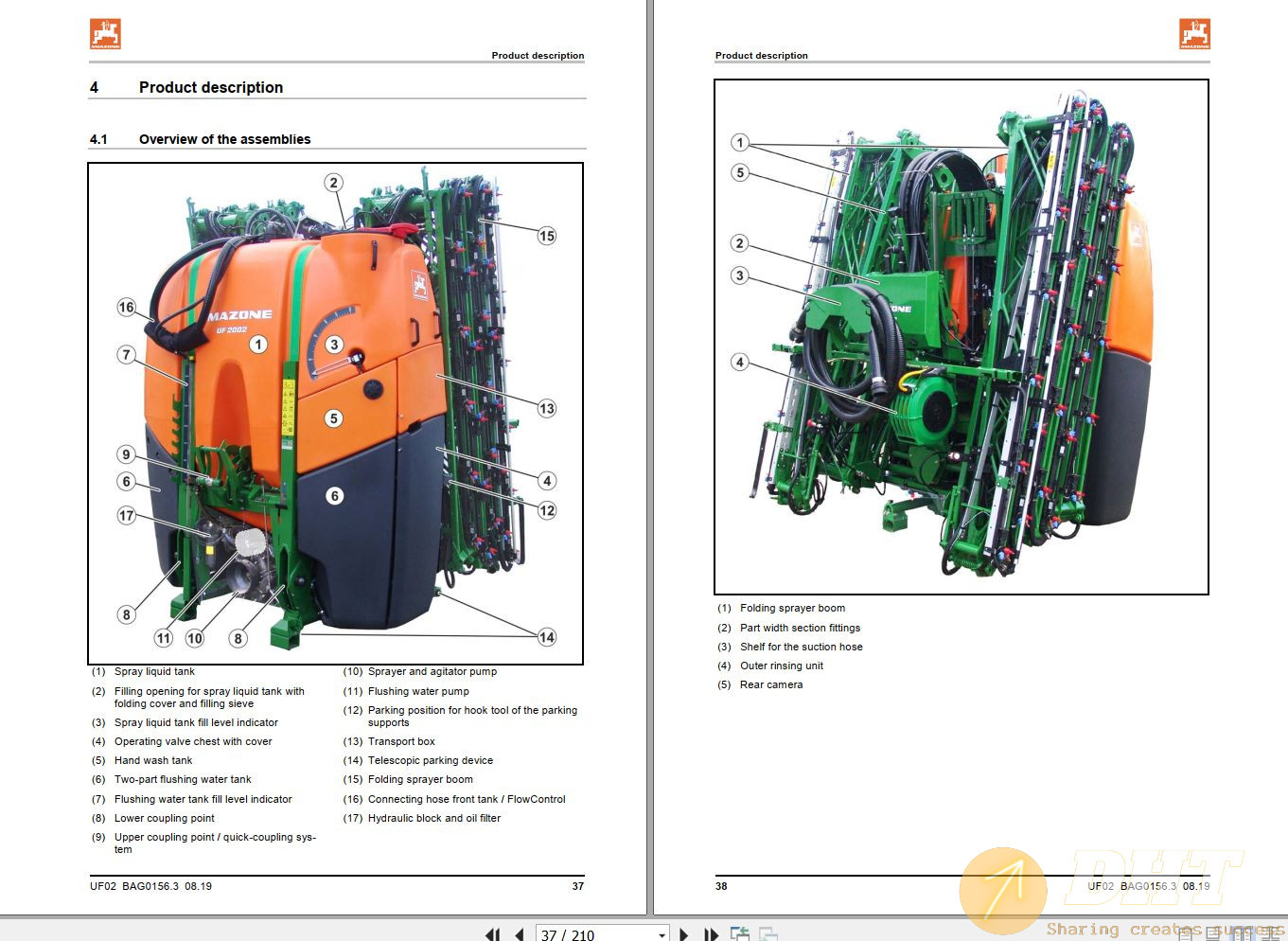Click the Amazone logo on page 38
Screen dimensions: 1288x941
tap(1194, 34)
